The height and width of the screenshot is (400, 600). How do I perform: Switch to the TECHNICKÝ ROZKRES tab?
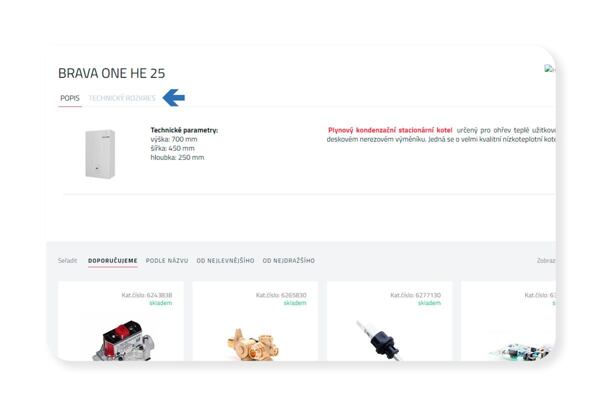click(122, 98)
